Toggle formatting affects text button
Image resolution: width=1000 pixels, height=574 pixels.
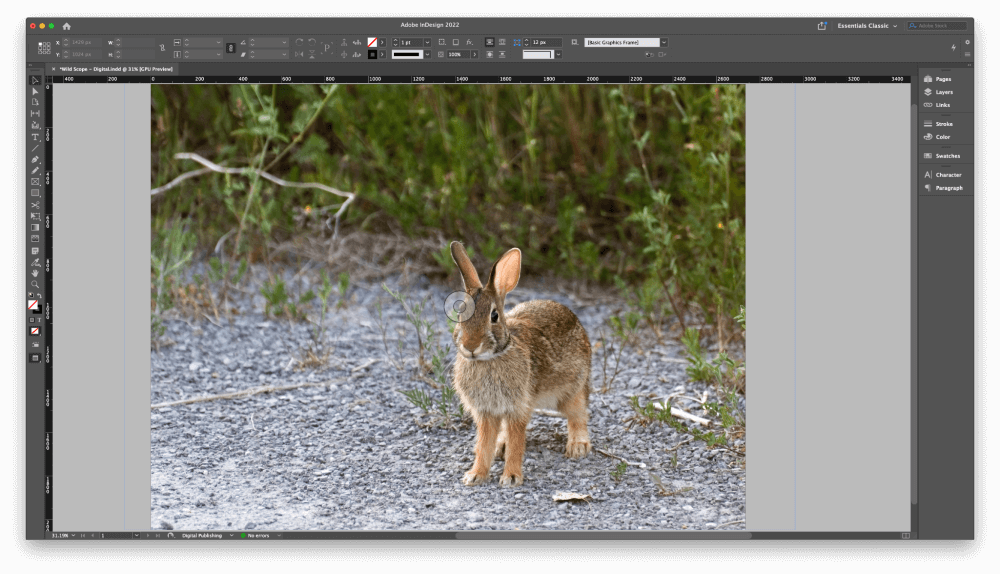click(38, 320)
